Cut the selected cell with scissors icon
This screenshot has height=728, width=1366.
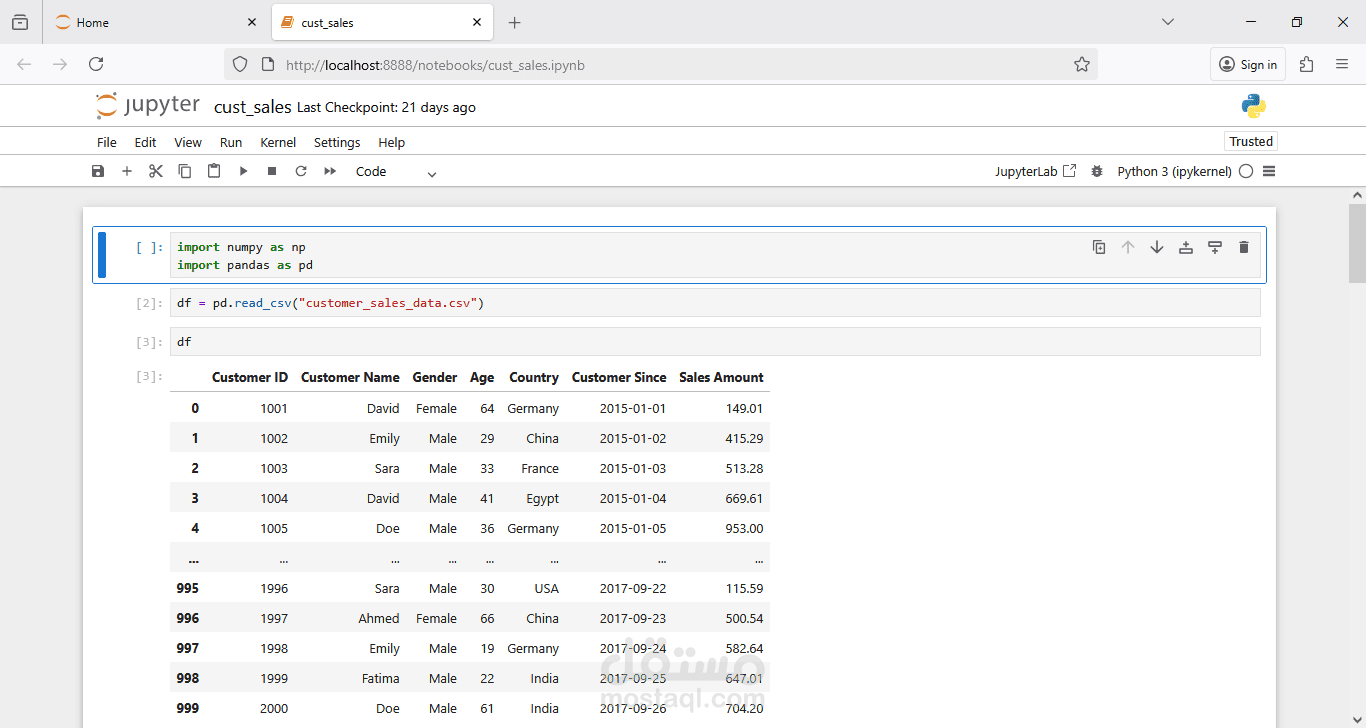click(x=156, y=171)
